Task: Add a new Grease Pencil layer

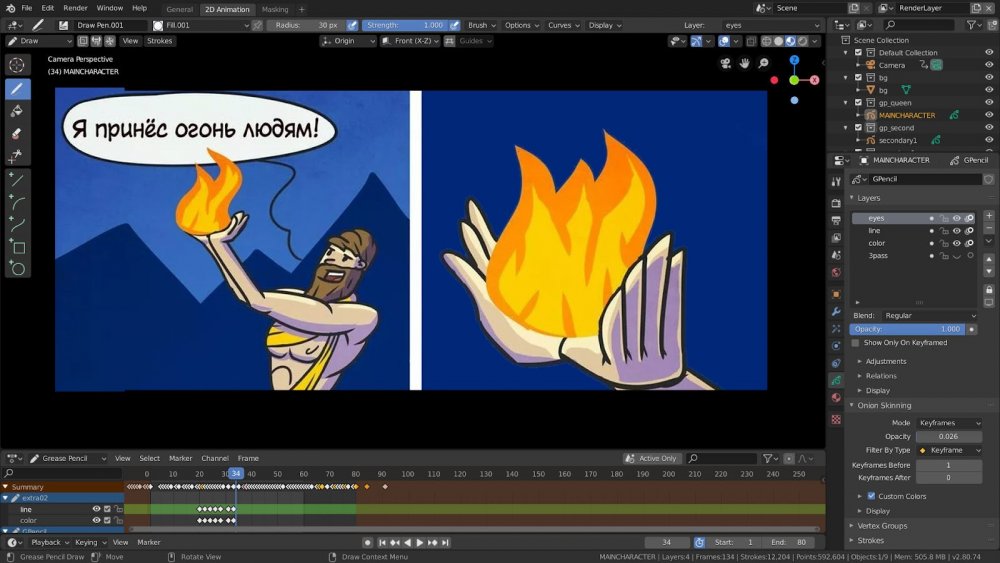Action: [x=988, y=218]
